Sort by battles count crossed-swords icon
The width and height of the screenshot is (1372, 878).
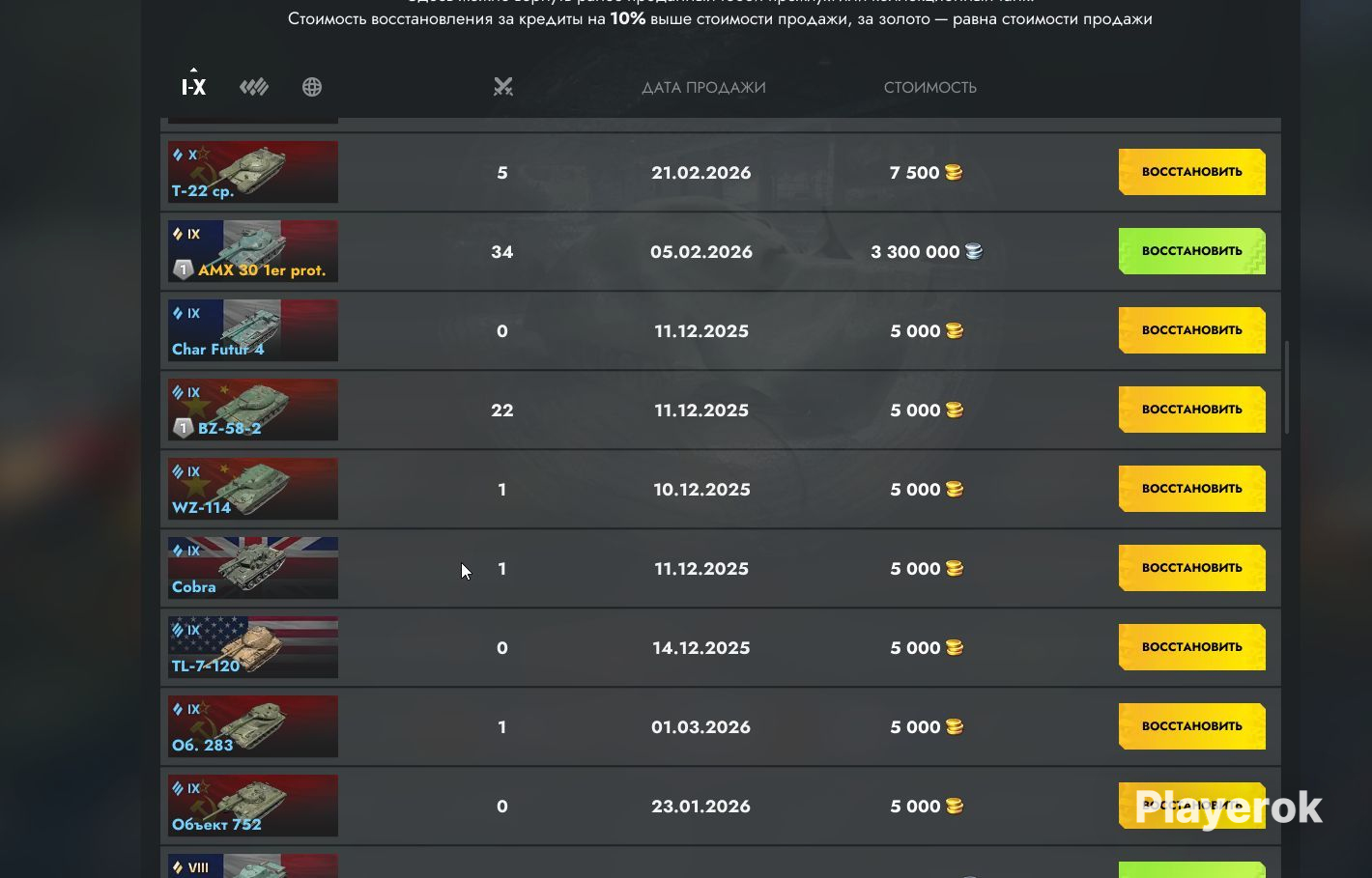[502, 87]
